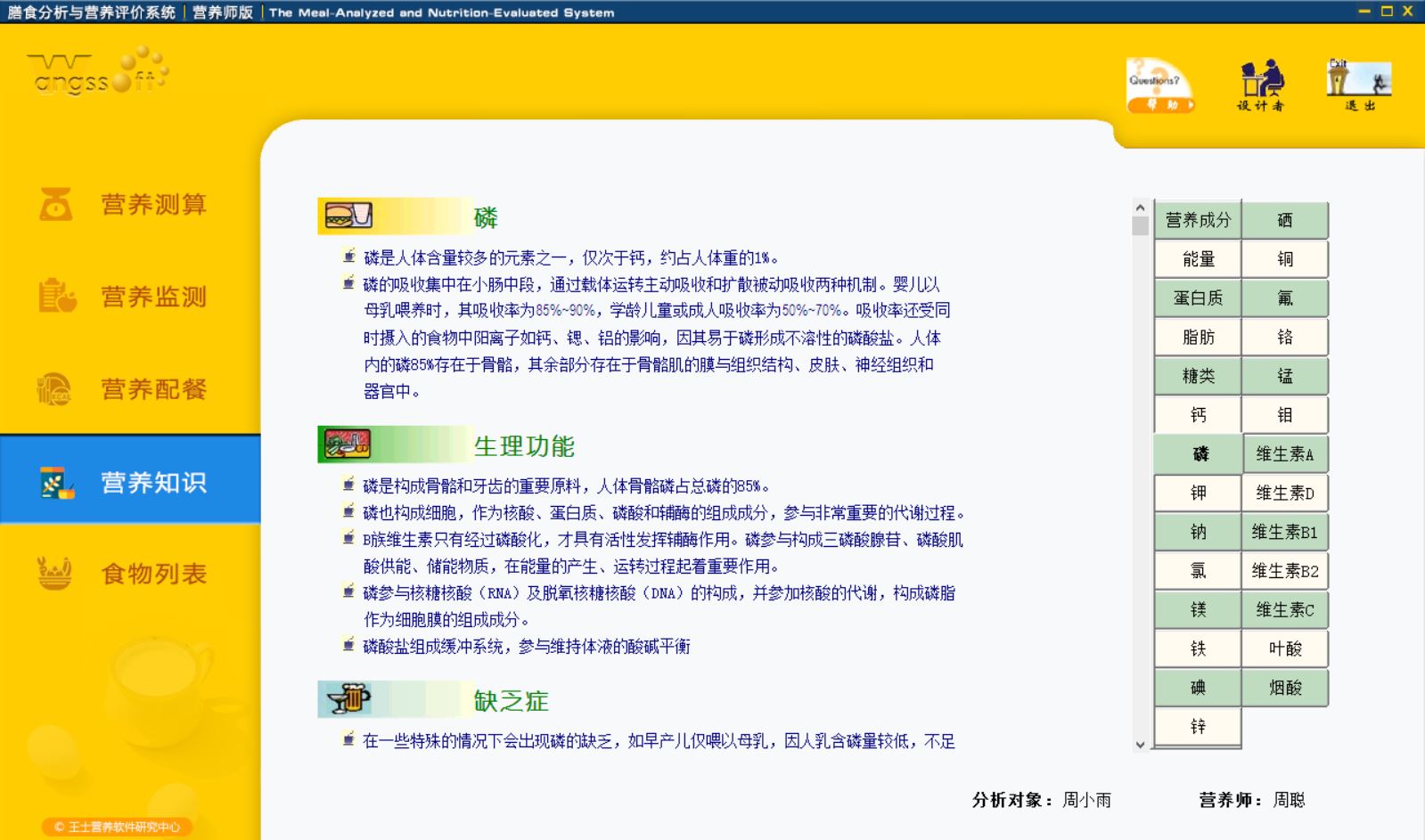Viewport: 1425px width, 840px height.
Task: Select 营养成分 nutrient button
Action: click(1198, 220)
